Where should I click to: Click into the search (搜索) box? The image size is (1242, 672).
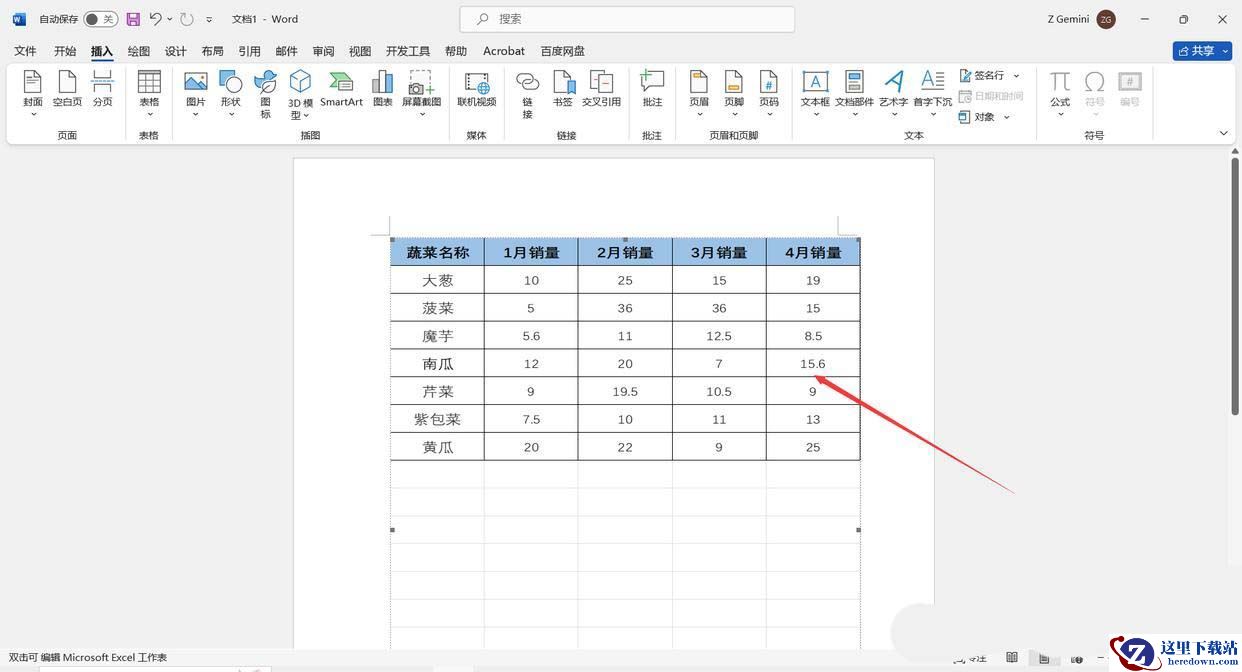pos(627,19)
